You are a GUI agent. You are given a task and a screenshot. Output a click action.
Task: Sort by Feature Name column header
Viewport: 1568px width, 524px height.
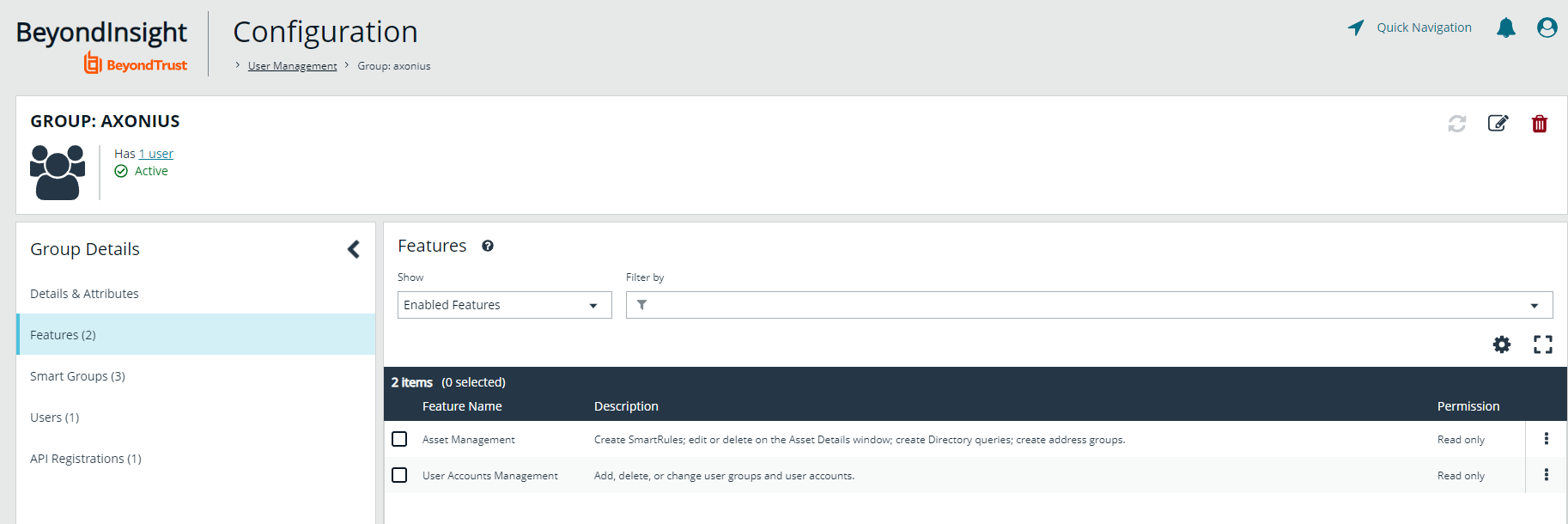462,406
